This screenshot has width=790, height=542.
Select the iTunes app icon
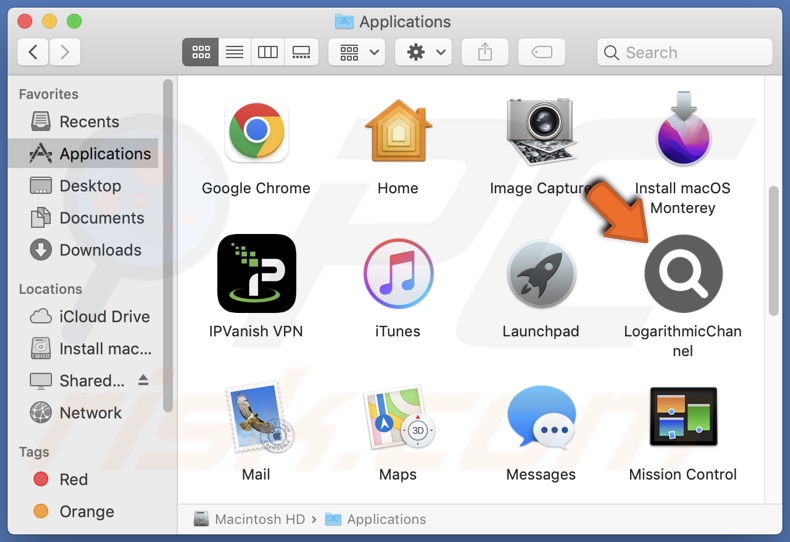tap(398, 274)
